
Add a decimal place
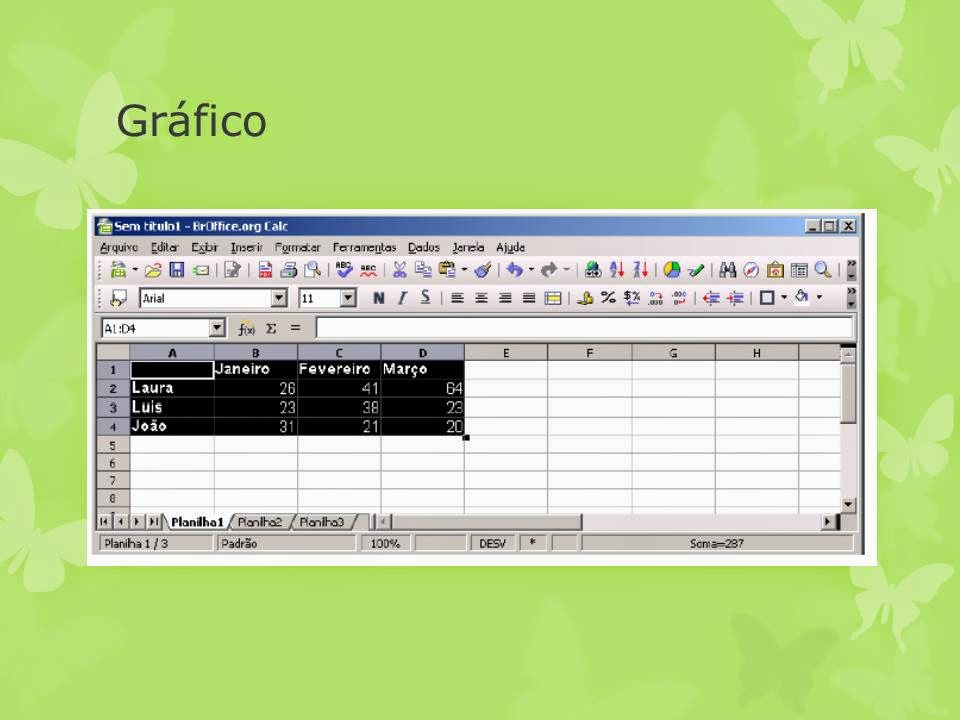[x=656, y=298]
